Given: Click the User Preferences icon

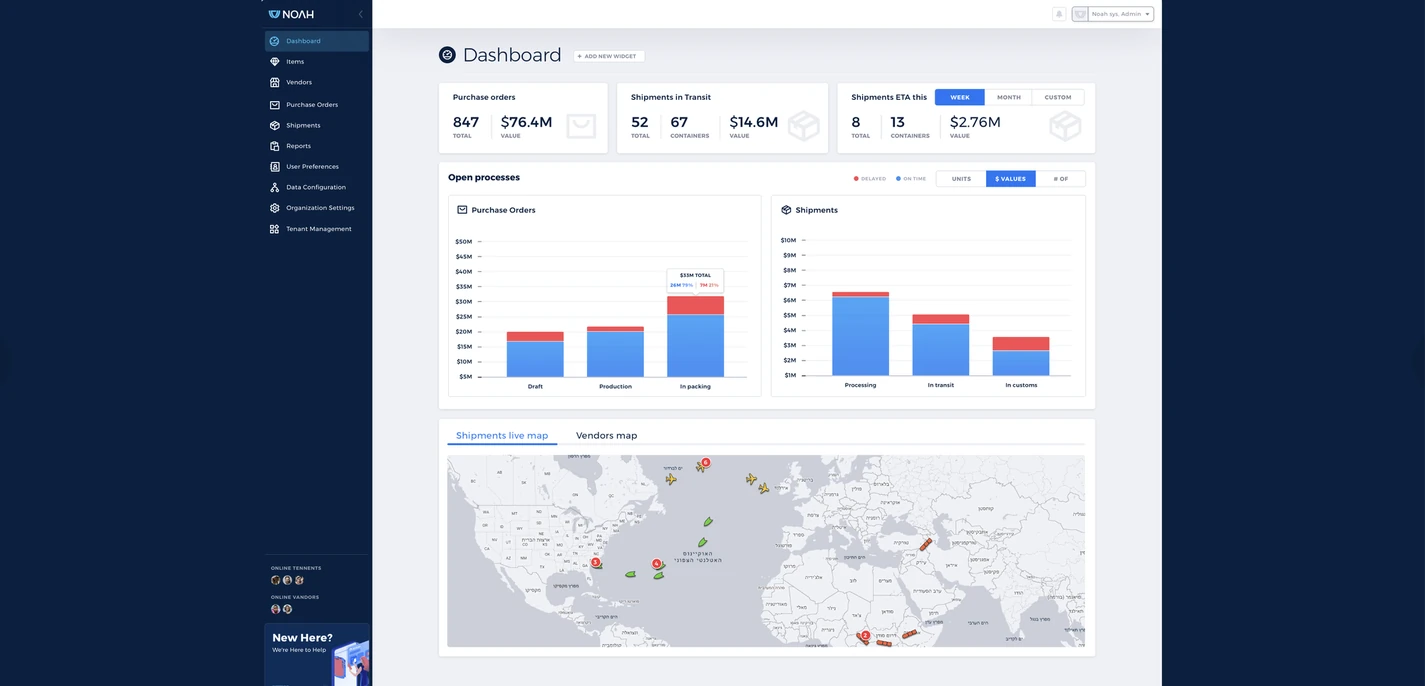Looking at the screenshot, I should coord(275,167).
